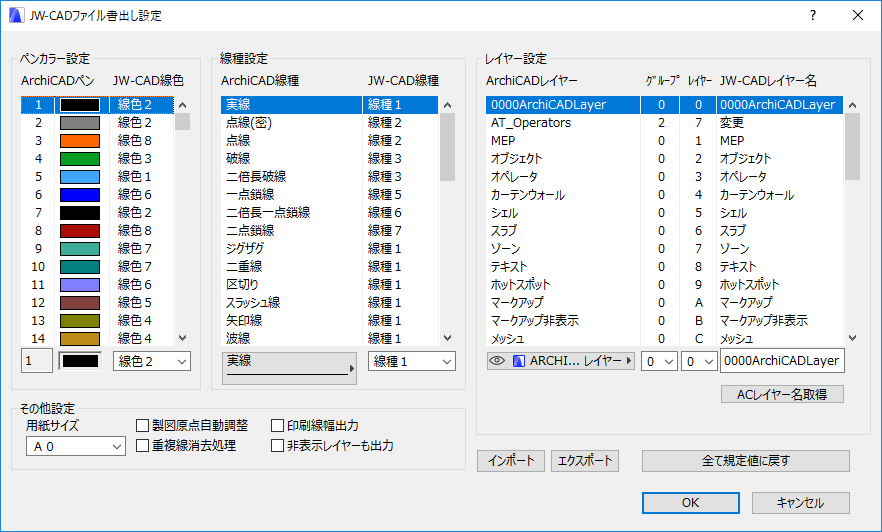Confirm with the OK button
Image resolution: width=882 pixels, height=532 pixels.
coord(691,503)
